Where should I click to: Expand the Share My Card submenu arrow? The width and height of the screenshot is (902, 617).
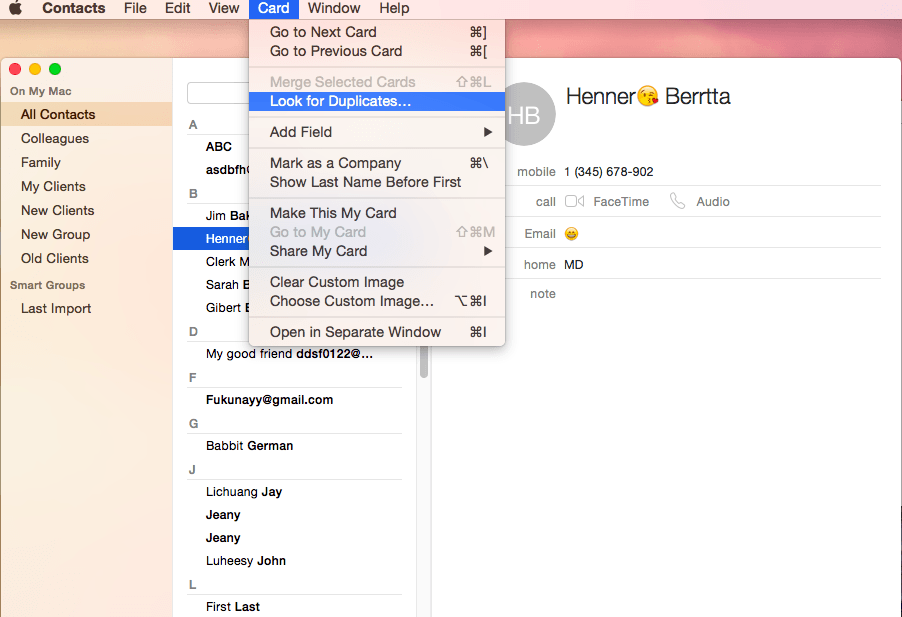coord(488,251)
